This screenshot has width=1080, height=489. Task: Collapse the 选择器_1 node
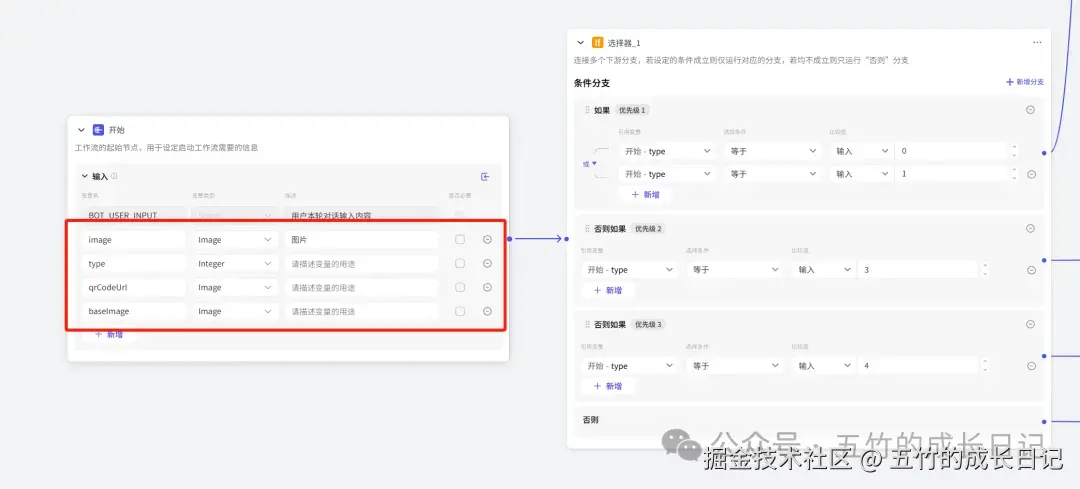click(x=580, y=43)
